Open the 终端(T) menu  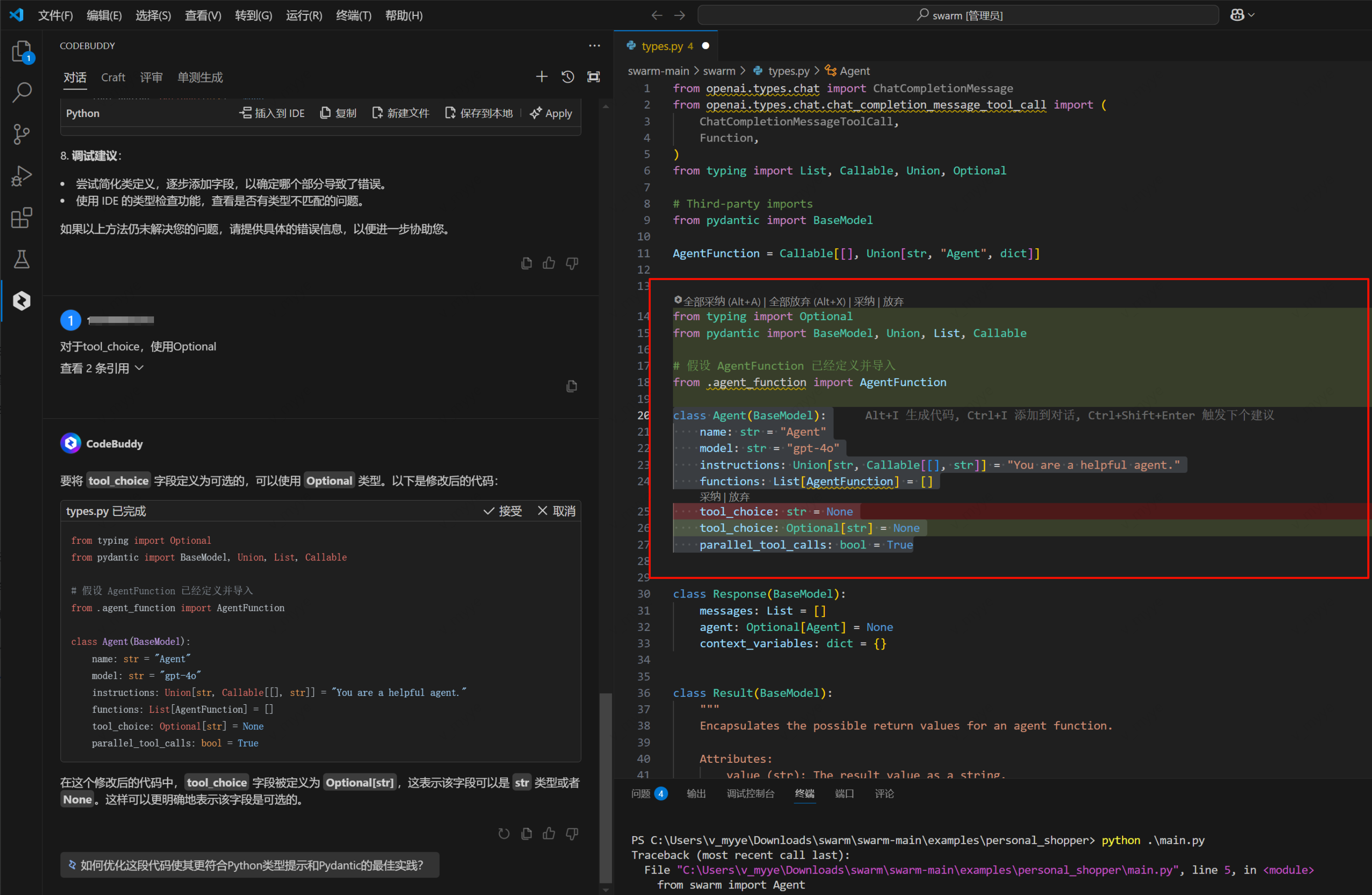(x=353, y=16)
